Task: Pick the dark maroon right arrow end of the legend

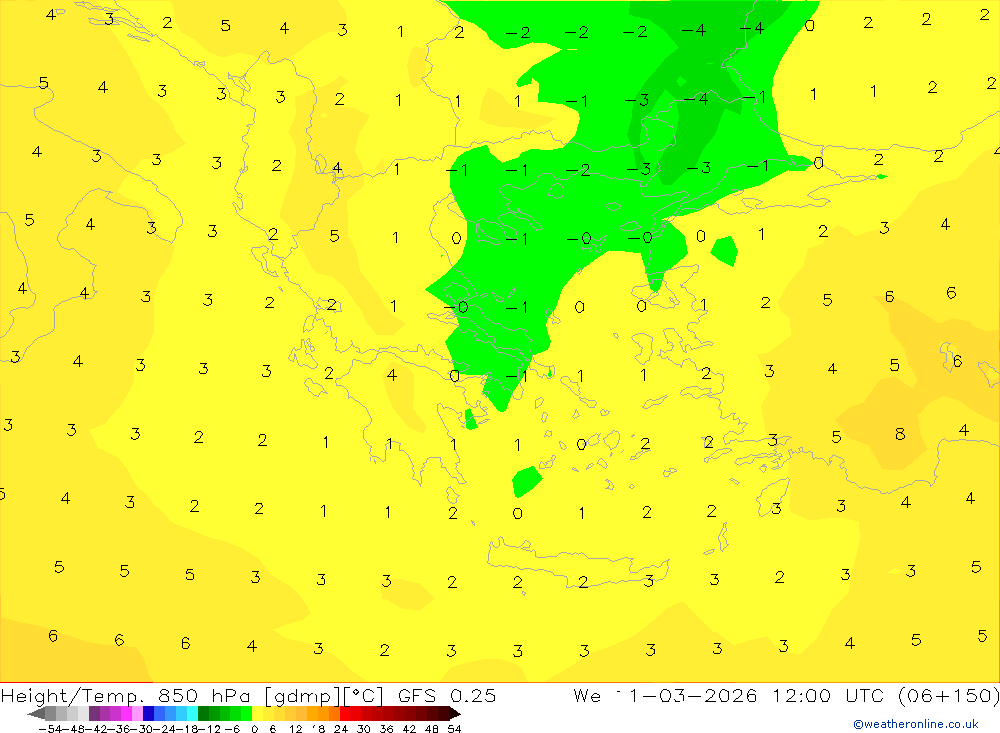Action: tap(455, 713)
